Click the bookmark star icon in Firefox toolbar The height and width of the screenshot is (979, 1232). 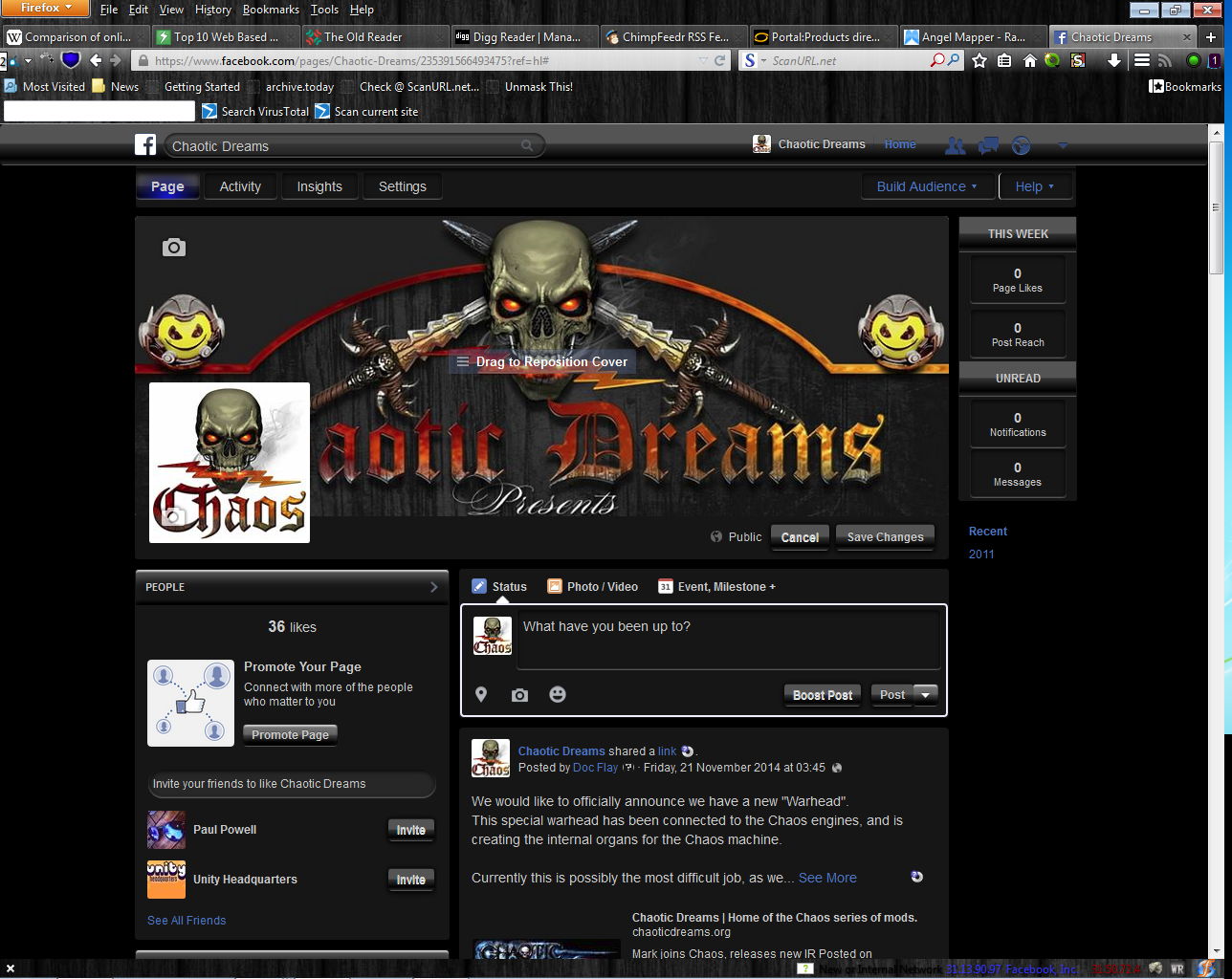[979, 60]
